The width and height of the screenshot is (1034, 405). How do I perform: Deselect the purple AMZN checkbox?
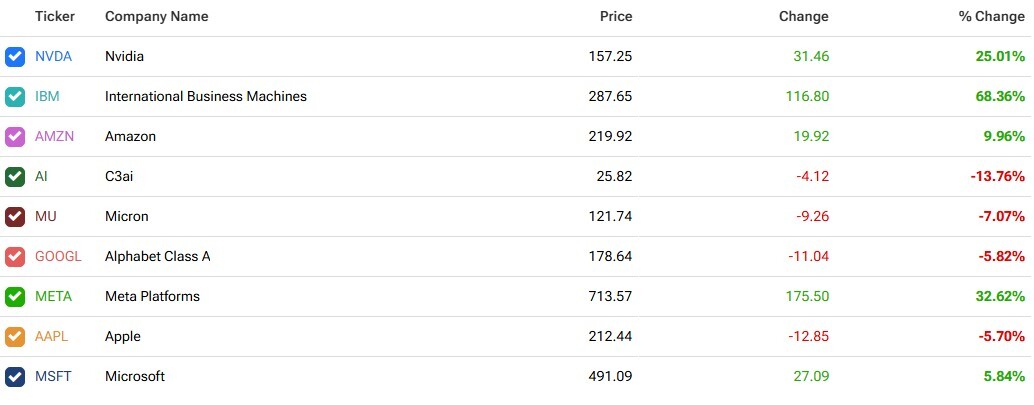coord(15,137)
